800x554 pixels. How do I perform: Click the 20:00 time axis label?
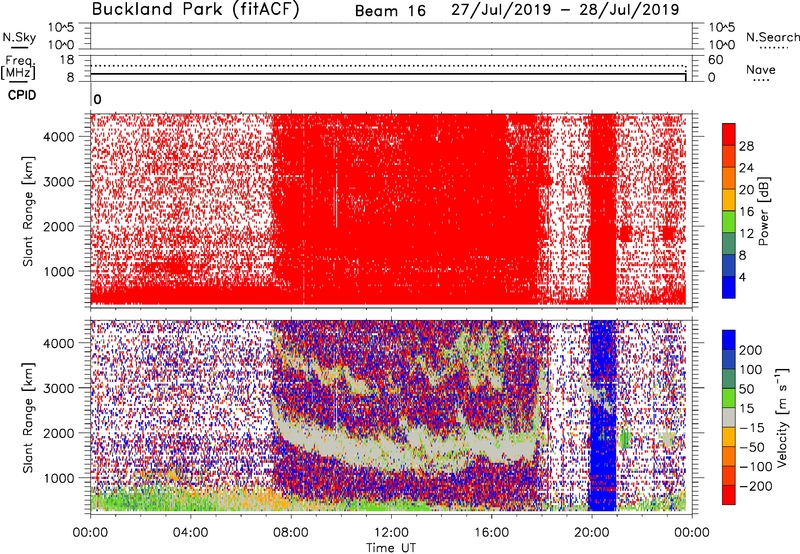coord(592,533)
